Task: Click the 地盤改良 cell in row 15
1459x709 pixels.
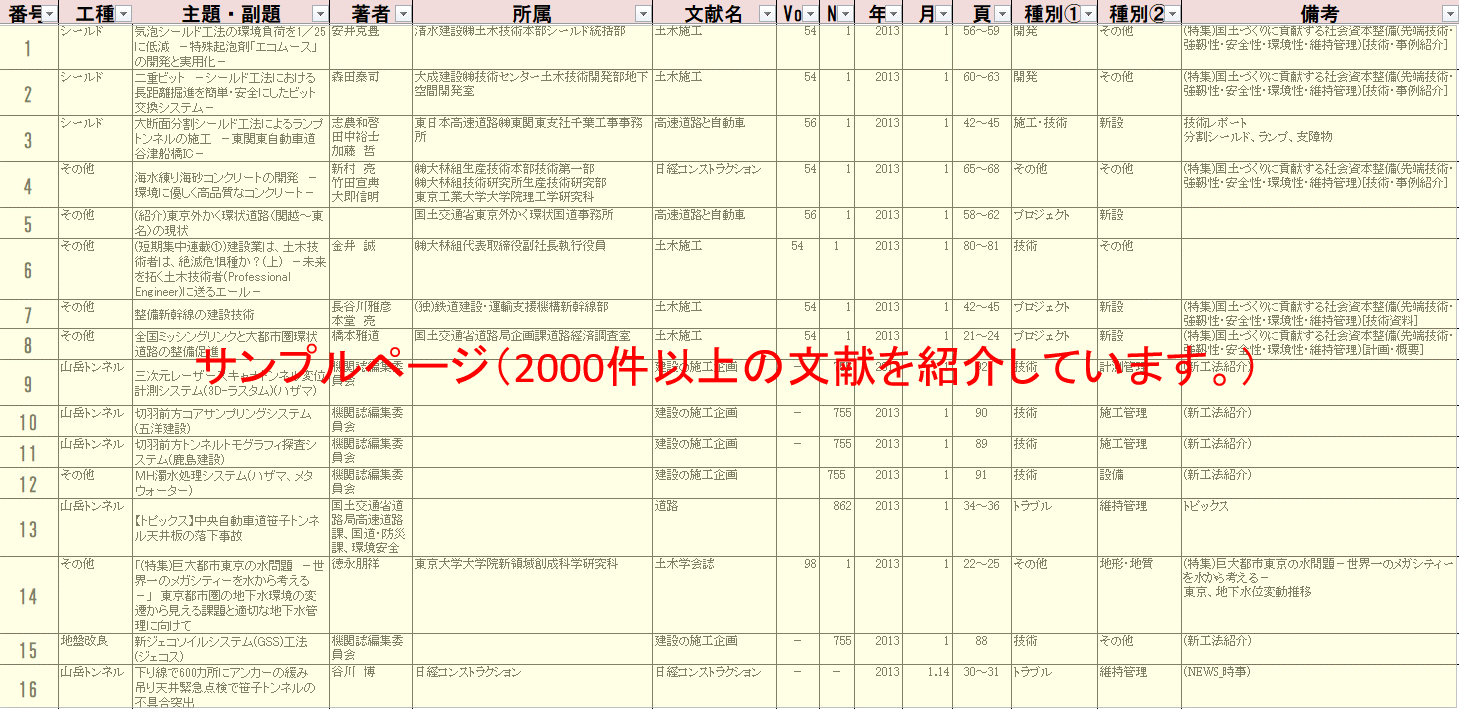Action: (x=94, y=640)
